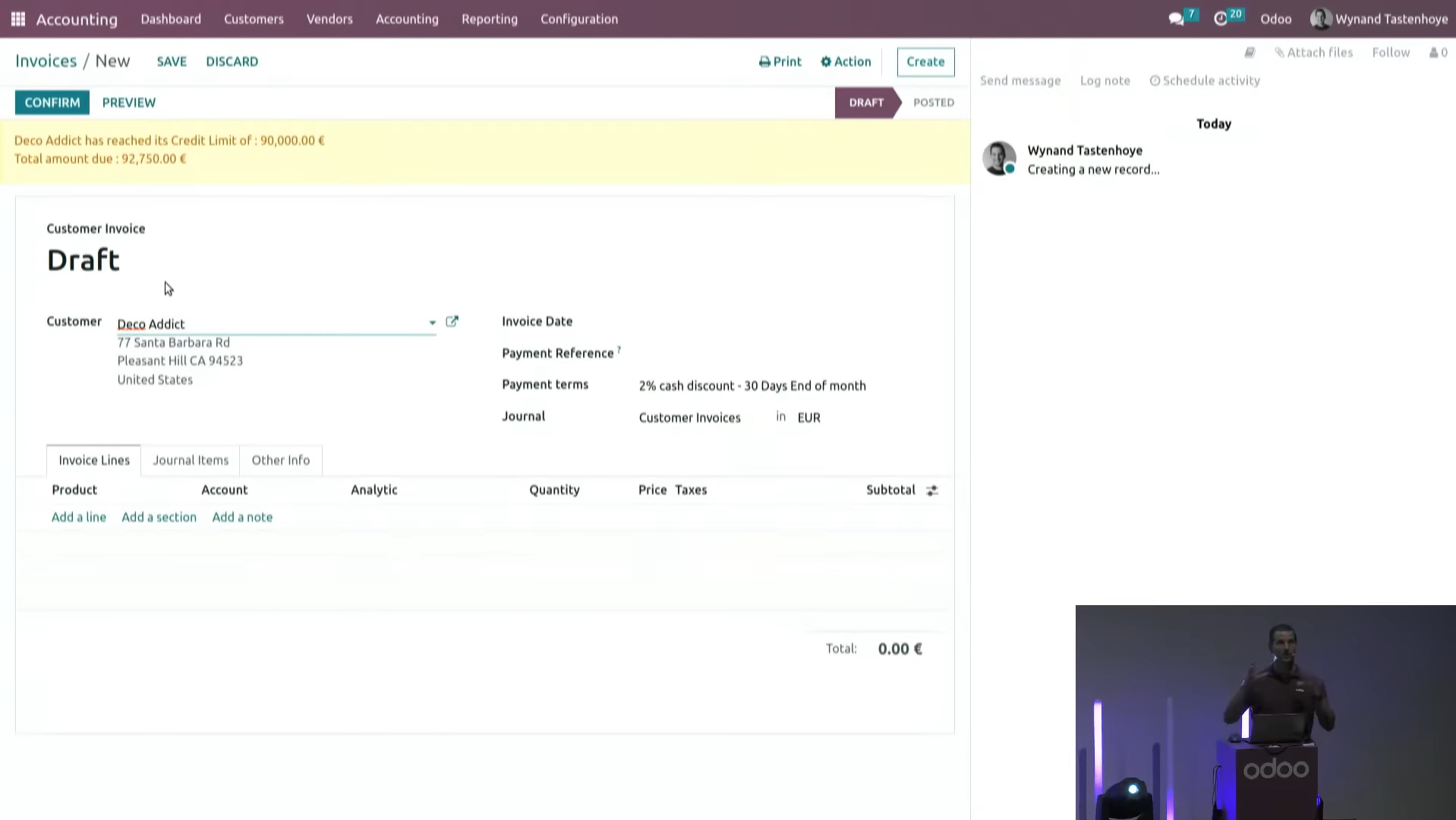
Task: Click the address line 77 Santa Barbara Rd
Action: tap(173, 342)
